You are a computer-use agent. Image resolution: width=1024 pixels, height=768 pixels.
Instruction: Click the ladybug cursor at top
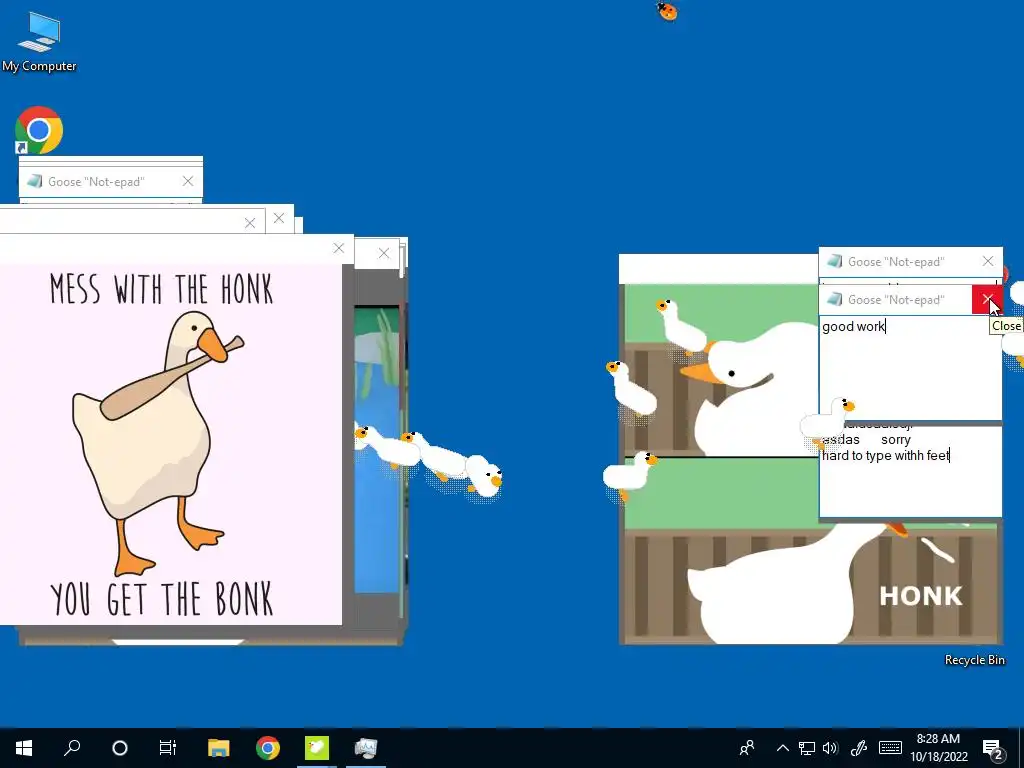click(667, 11)
